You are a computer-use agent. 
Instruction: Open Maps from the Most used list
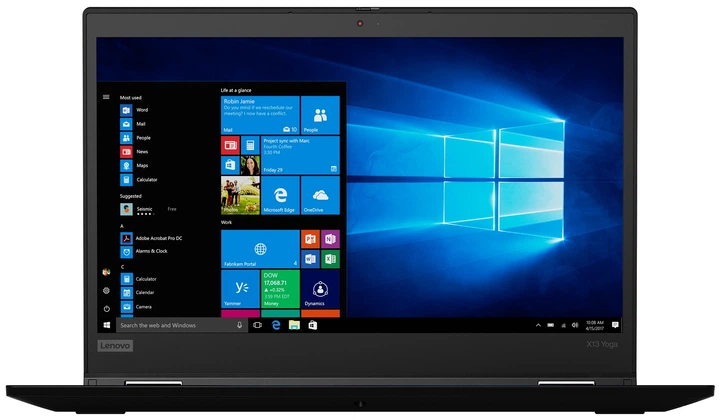pos(134,165)
